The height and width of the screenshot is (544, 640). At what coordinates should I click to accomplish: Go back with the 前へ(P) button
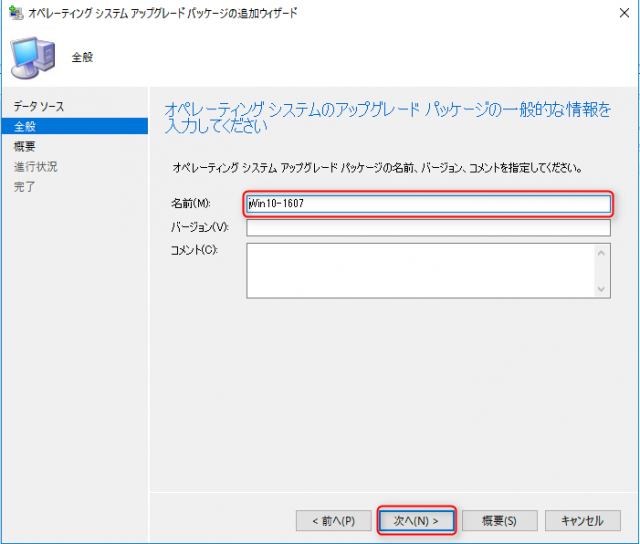click(x=333, y=521)
